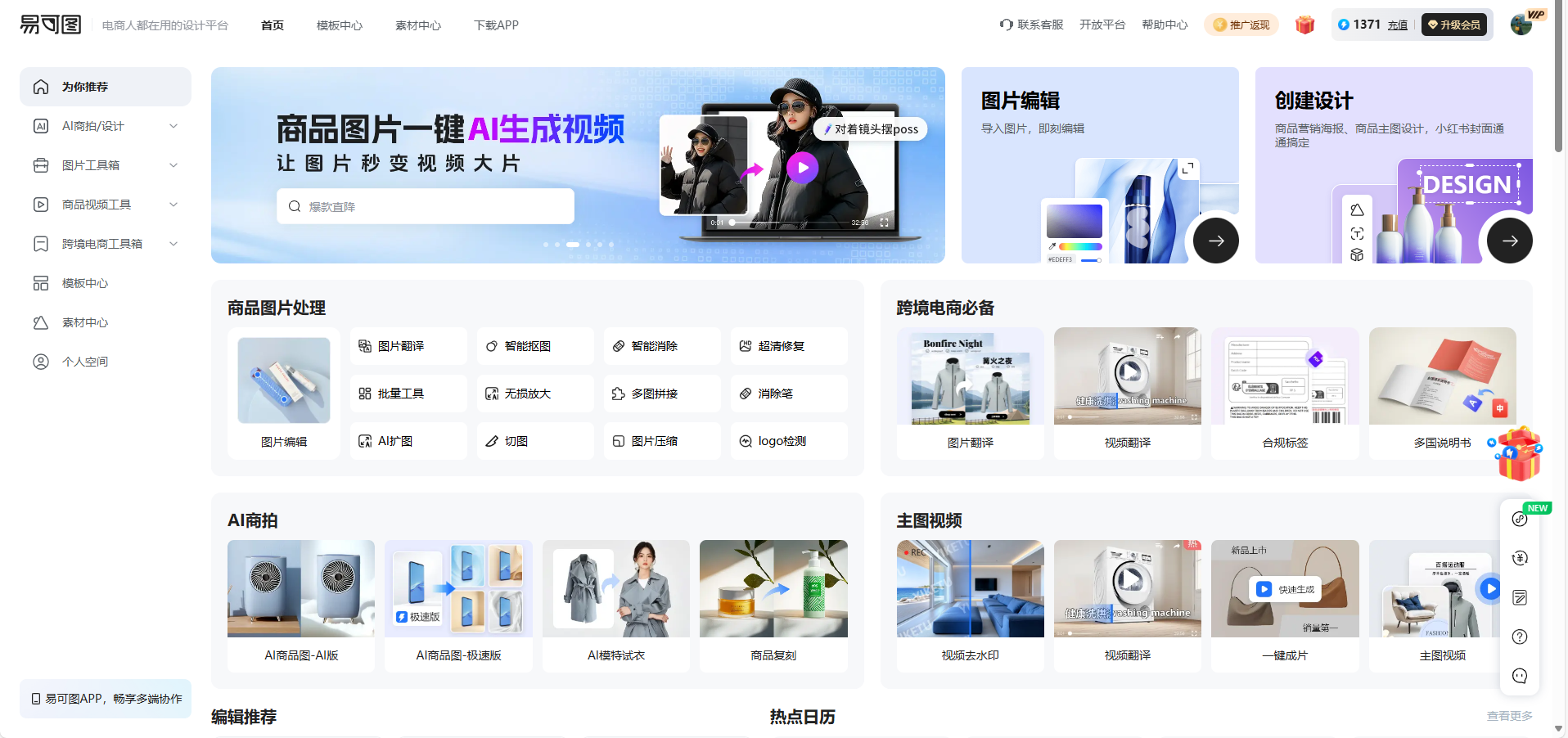The width and height of the screenshot is (1568, 738).
Task: Expand the 商品视频工具 sidebar menu
Action: tap(106, 205)
